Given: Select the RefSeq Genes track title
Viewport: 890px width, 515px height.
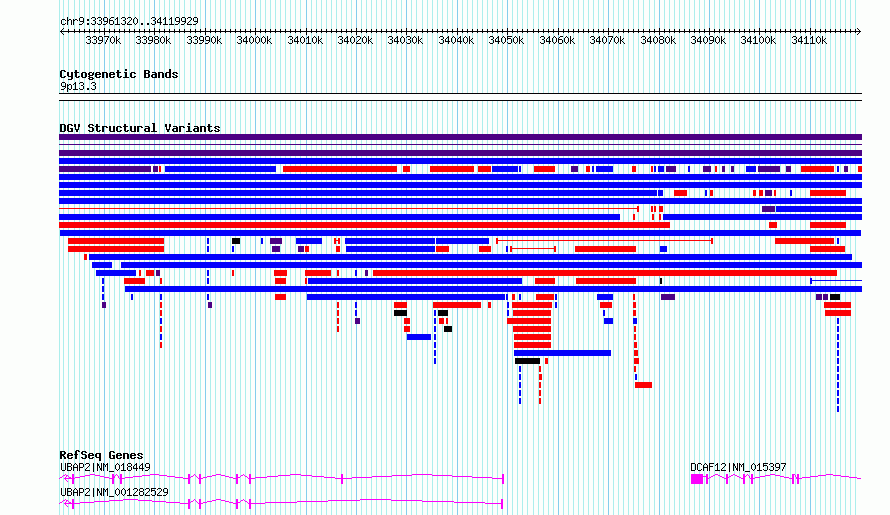Looking at the screenshot, I should coord(101,455).
